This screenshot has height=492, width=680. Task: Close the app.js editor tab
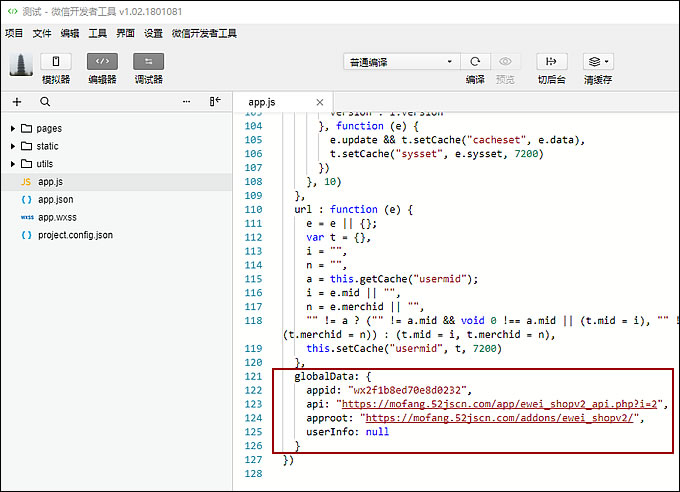click(320, 102)
